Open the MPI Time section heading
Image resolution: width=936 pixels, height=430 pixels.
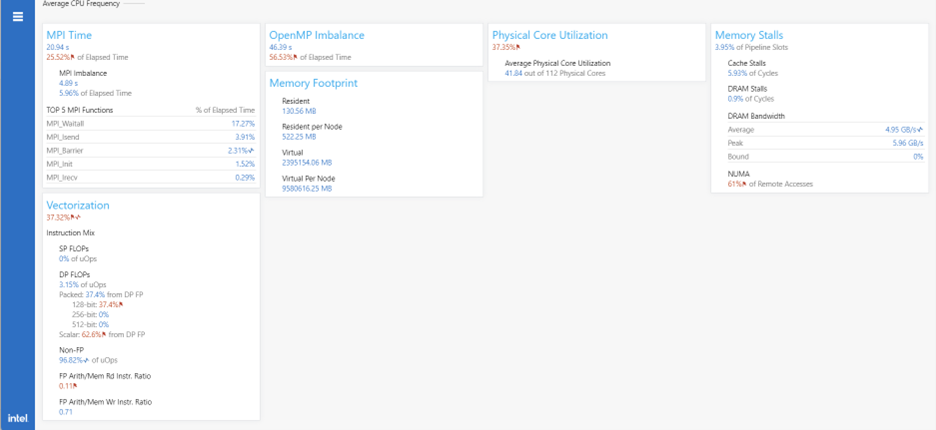click(x=69, y=35)
